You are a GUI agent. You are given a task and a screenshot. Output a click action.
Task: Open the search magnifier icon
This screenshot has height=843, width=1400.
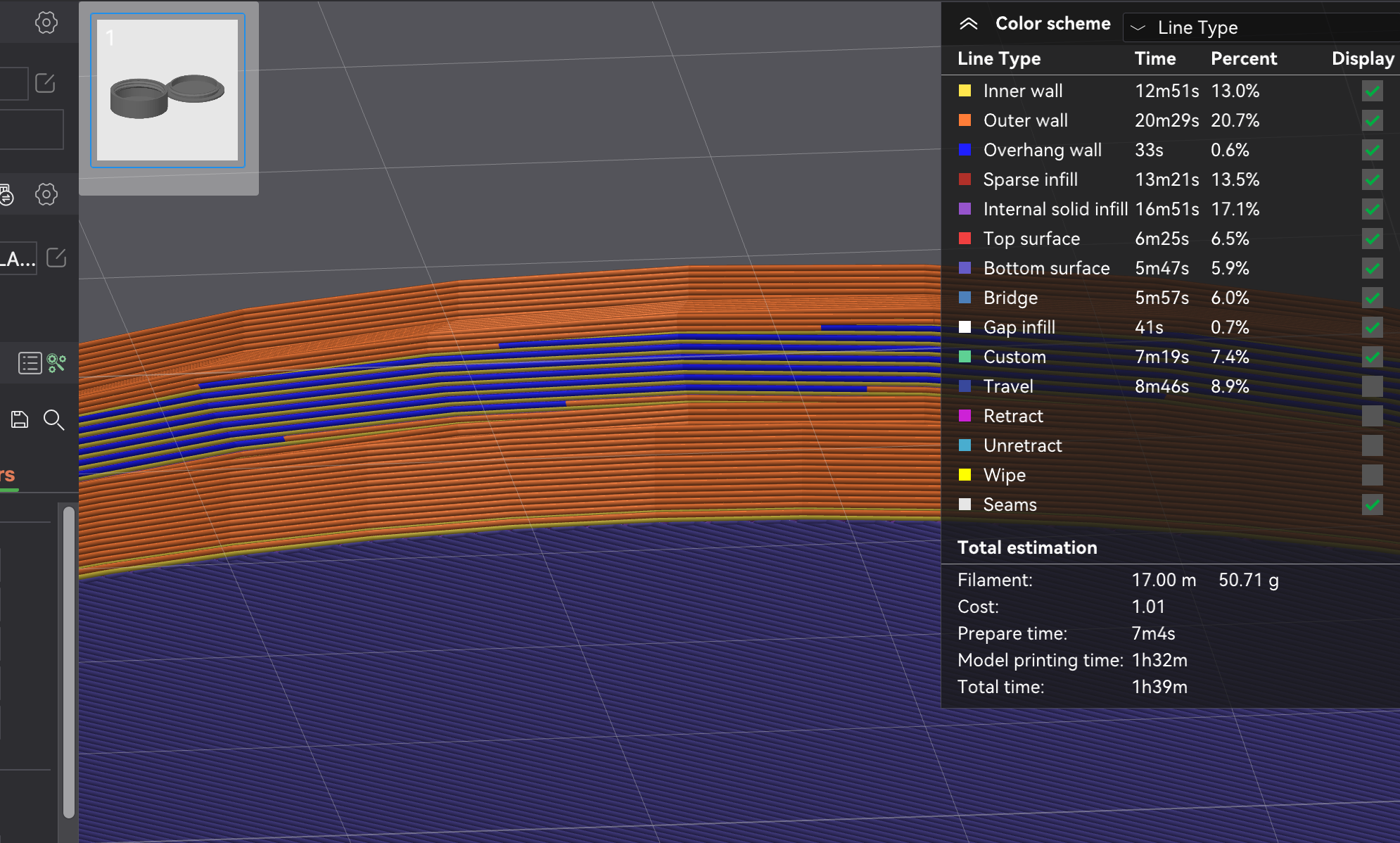[x=54, y=420]
